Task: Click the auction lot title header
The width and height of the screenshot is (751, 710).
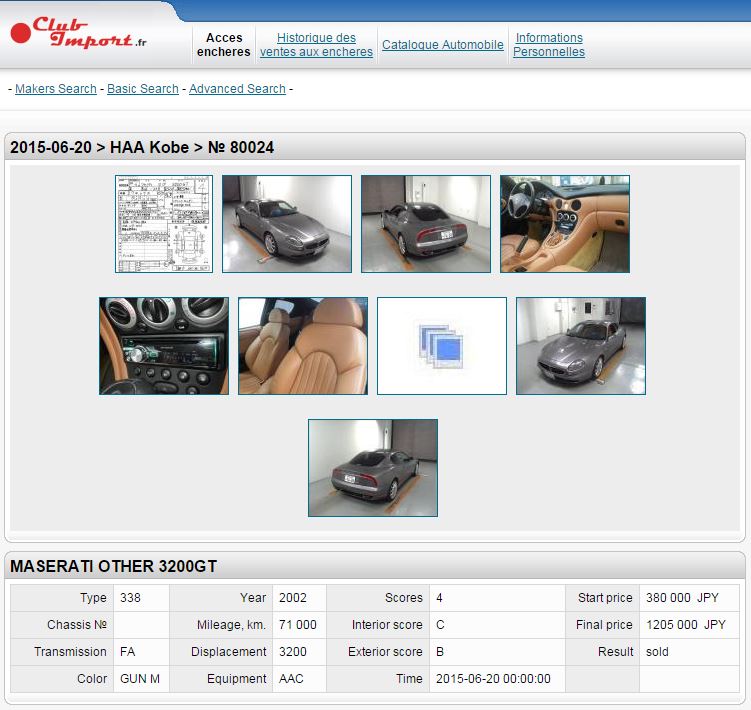Action: (142, 147)
